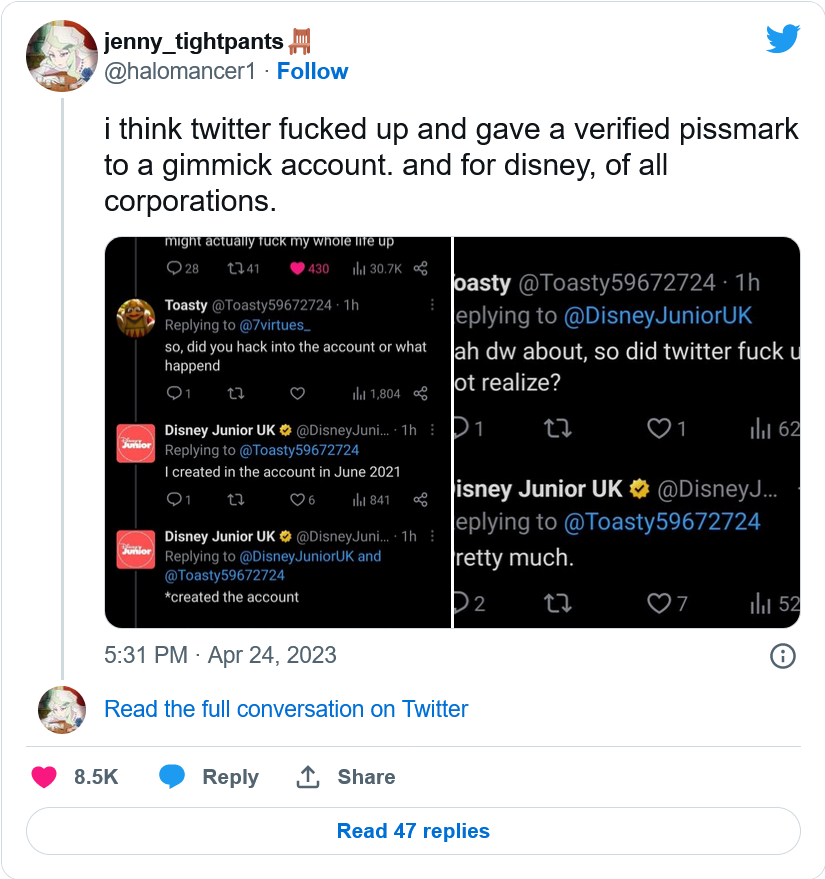Open right screenshot showing 'retty much'

point(627,432)
